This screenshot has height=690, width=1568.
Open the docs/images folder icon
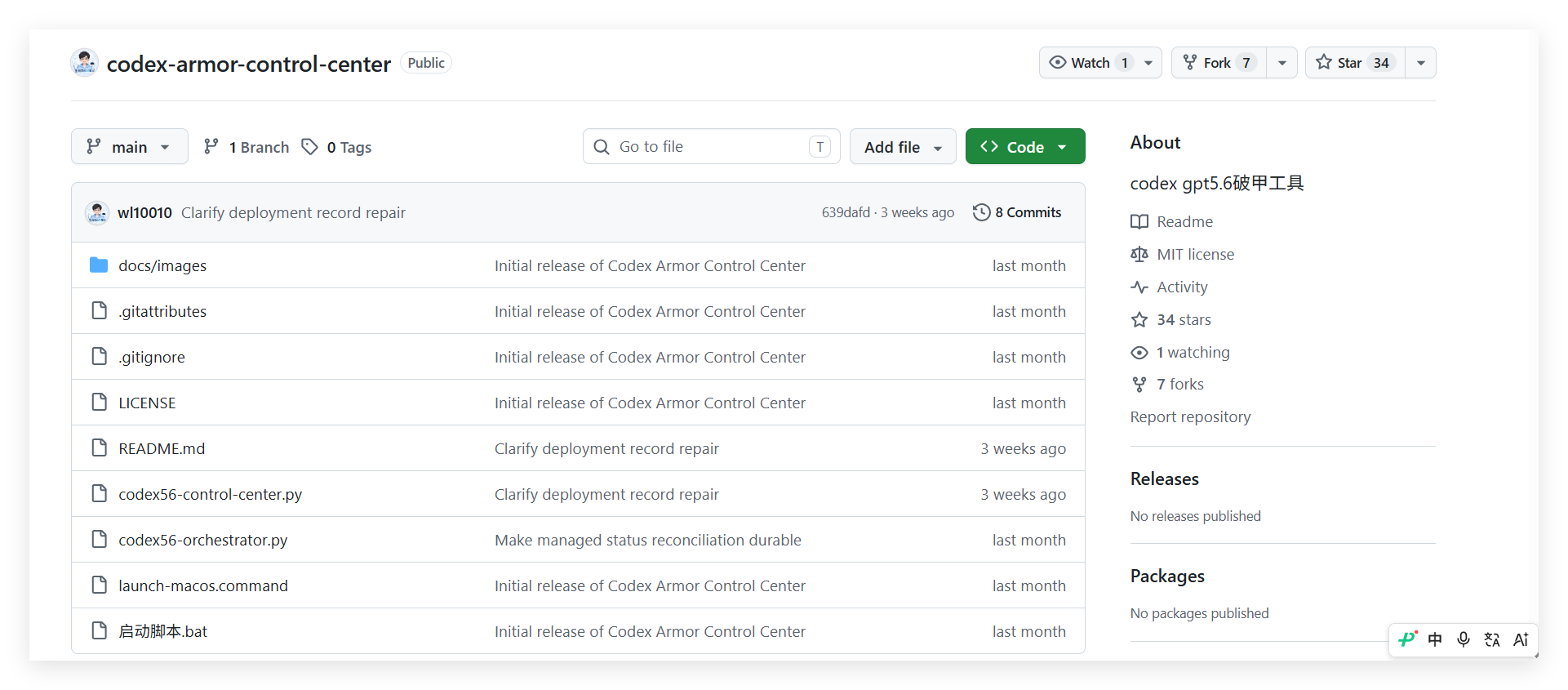[99, 265]
